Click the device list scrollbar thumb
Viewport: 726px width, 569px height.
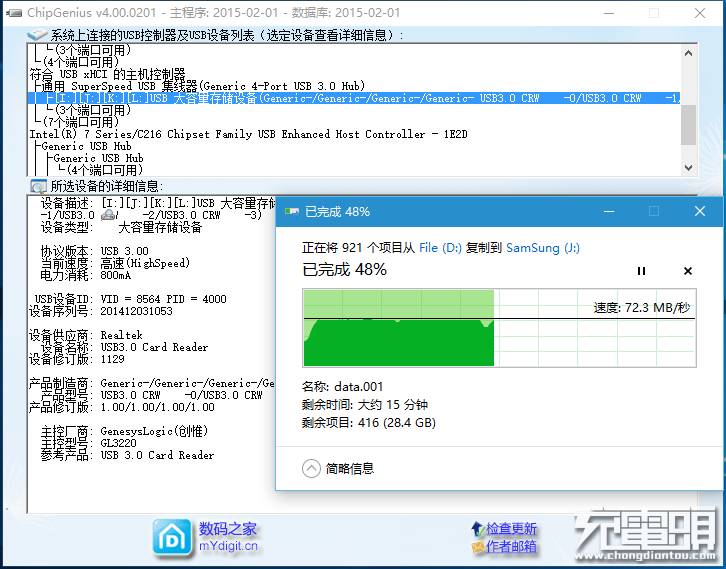[688, 125]
